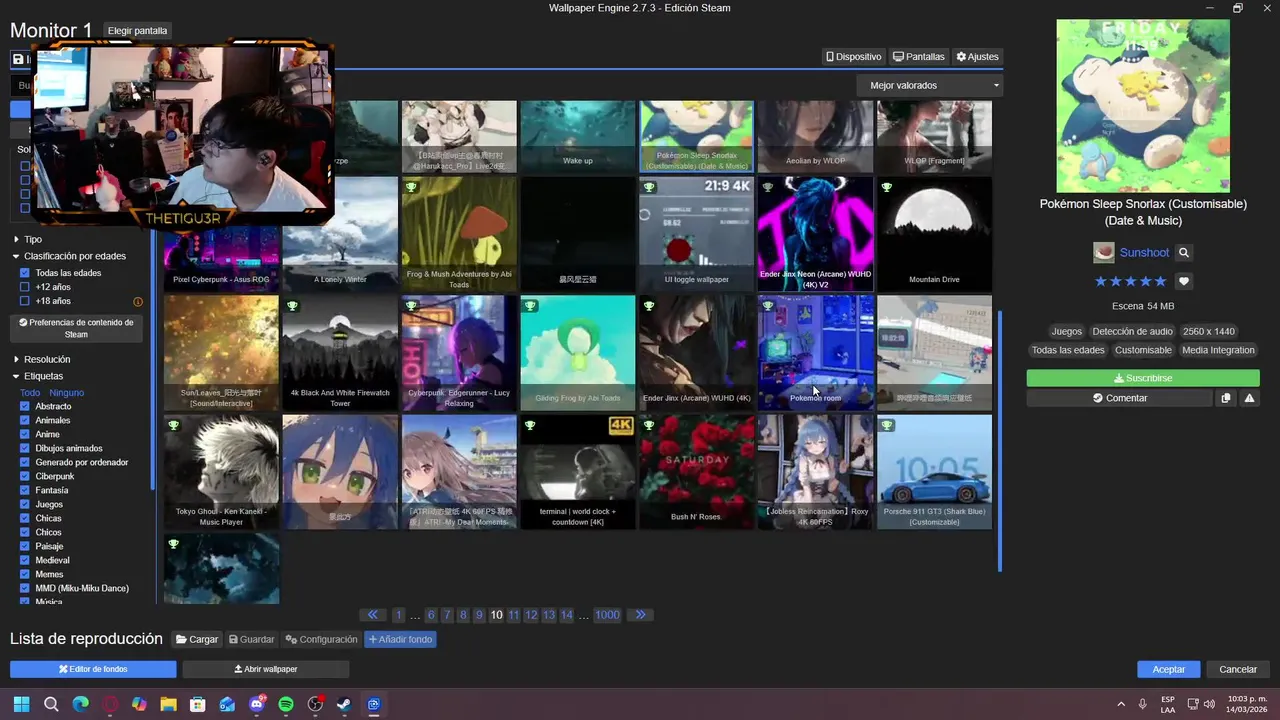
Task: Click the trophy badge on Porsche 911 GT3 thumbnail
Action: 887,425
